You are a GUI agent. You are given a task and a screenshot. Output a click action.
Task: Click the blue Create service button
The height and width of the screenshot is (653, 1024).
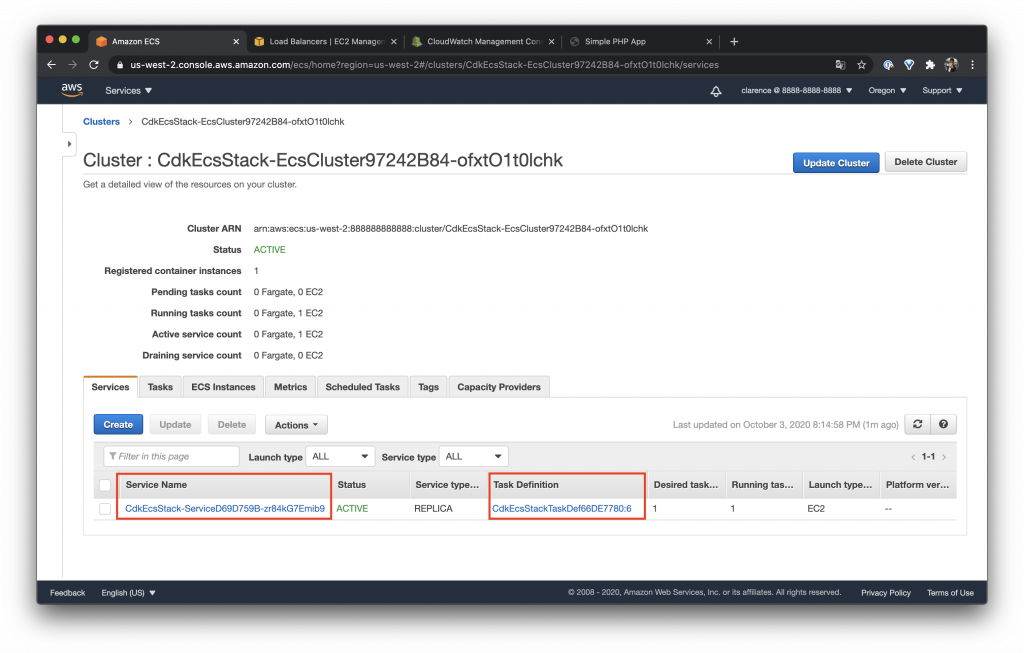point(118,424)
